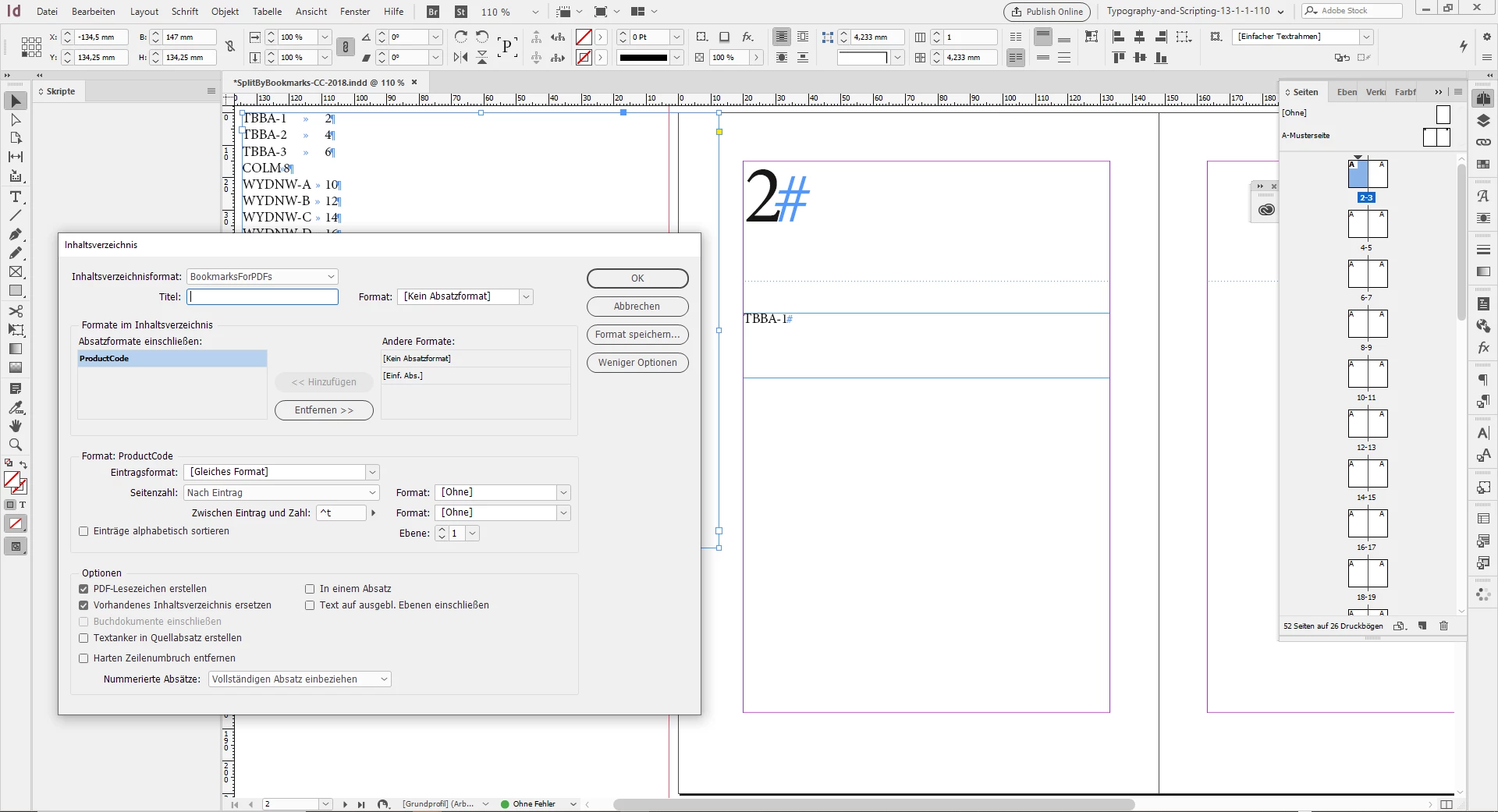Flip horizontal icon in control bar
Image resolution: width=1498 pixels, height=812 pixels.
tap(461, 57)
